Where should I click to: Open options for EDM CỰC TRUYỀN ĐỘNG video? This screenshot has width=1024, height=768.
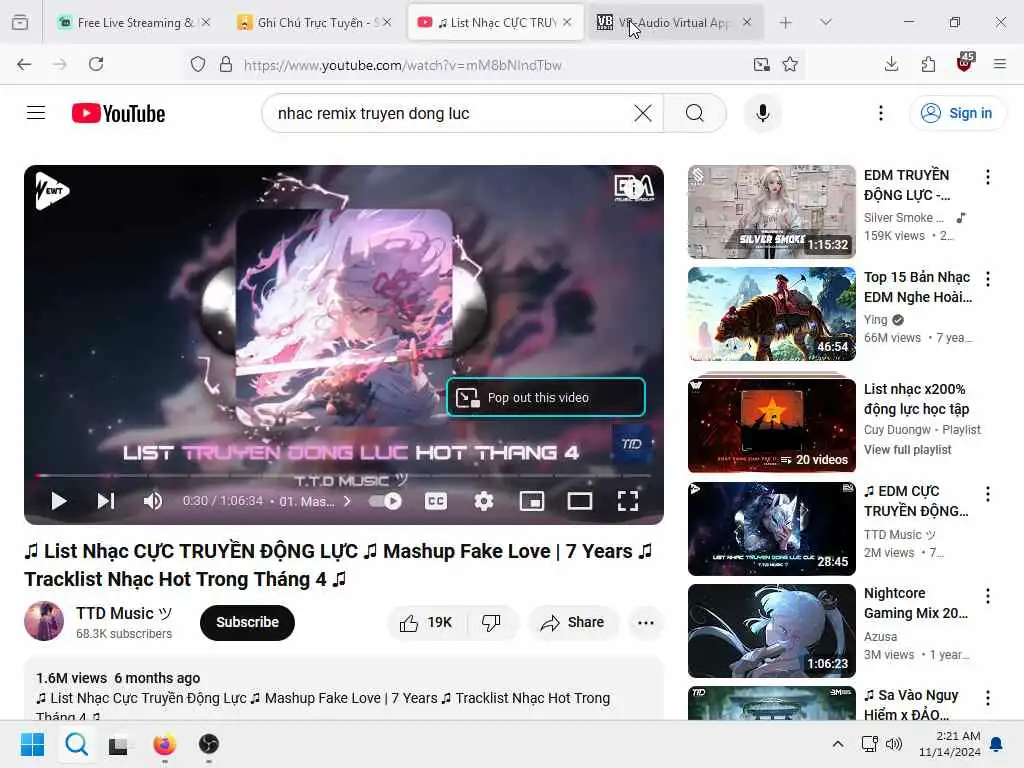(987, 494)
